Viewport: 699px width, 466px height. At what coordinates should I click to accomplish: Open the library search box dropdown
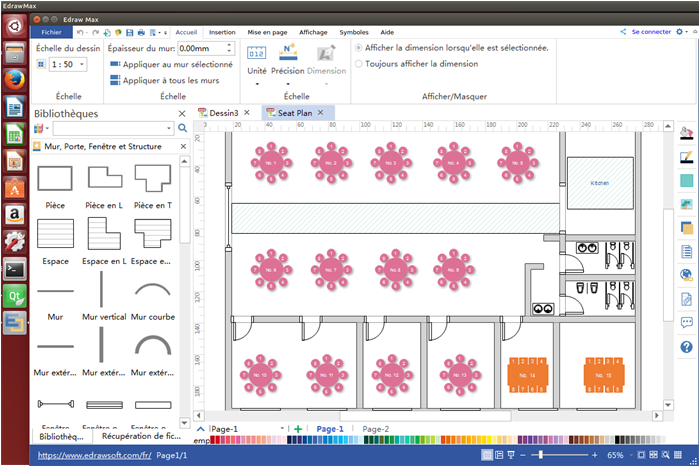[x=168, y=129]
